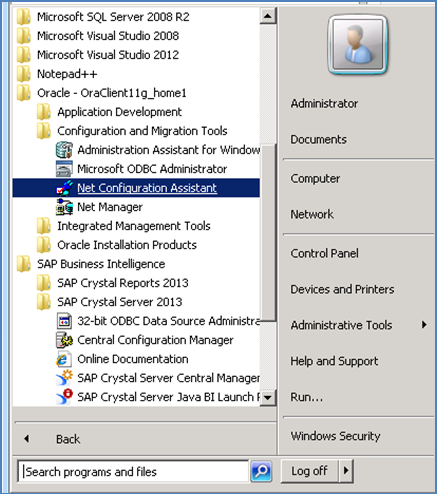437x494 pixels.
Task: Click the Log off button
Action: [309, 471]
